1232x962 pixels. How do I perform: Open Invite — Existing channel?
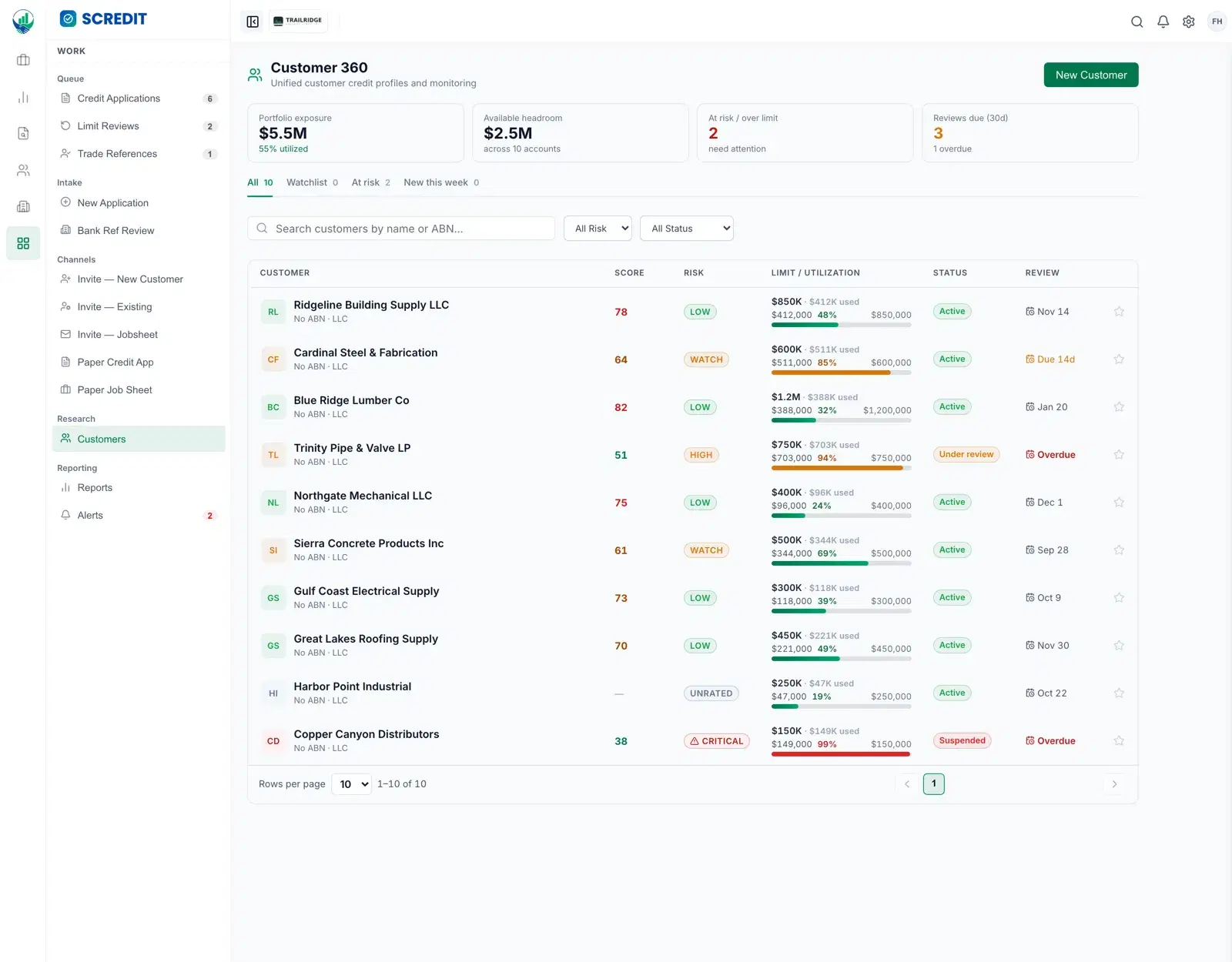point(139,307)
